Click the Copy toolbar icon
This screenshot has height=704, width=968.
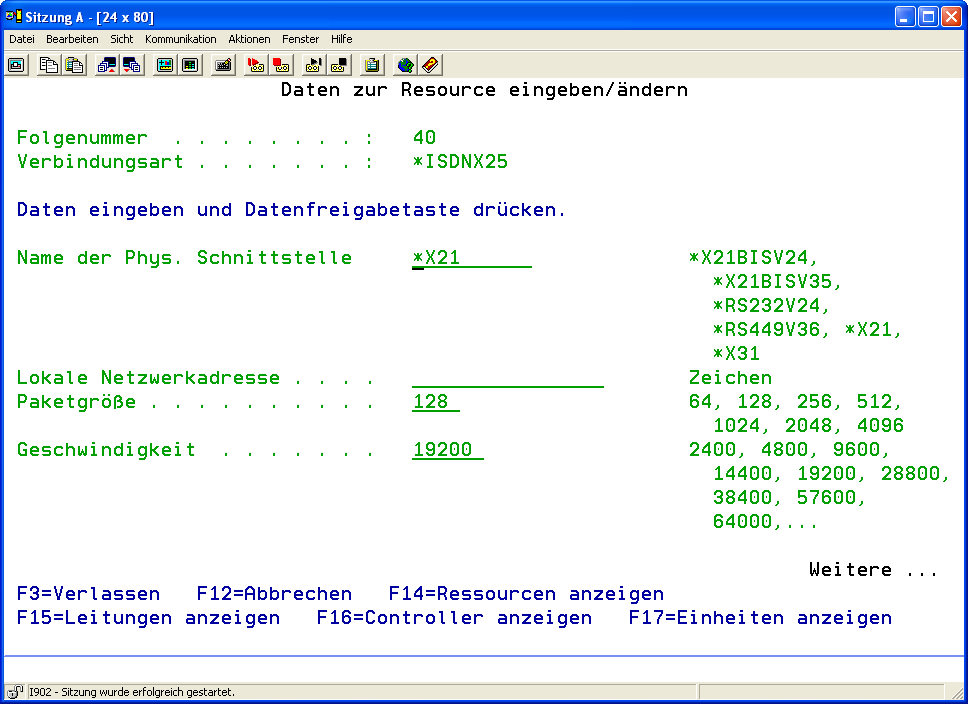click(49, 65)
